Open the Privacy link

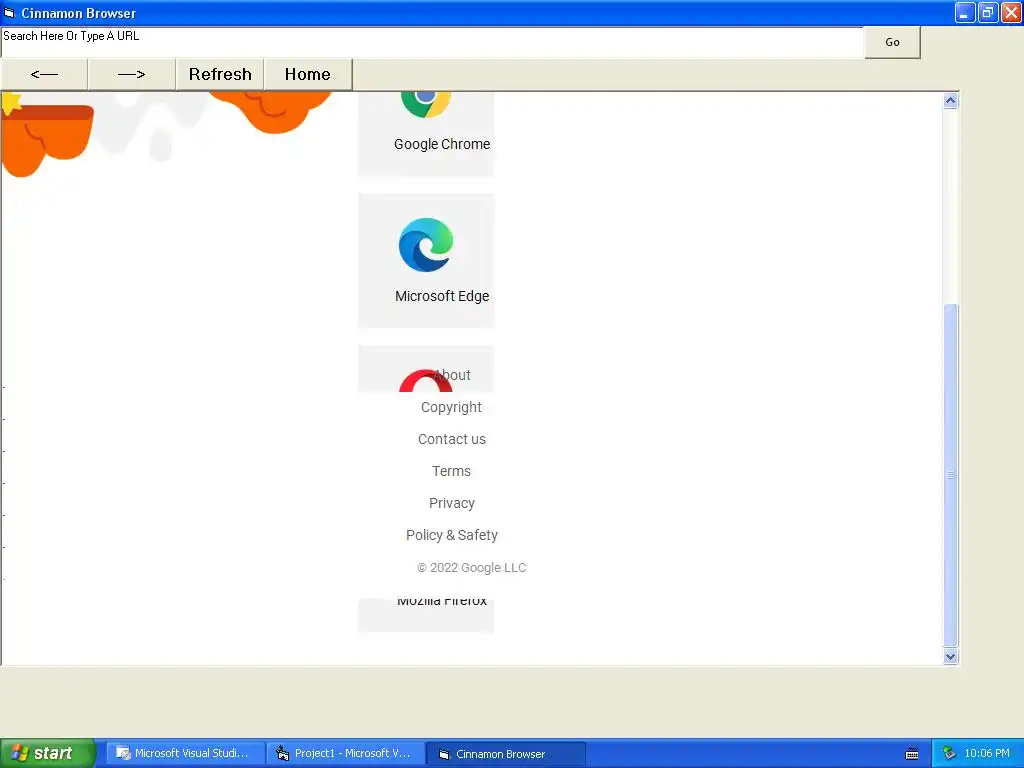click(452, 503)
